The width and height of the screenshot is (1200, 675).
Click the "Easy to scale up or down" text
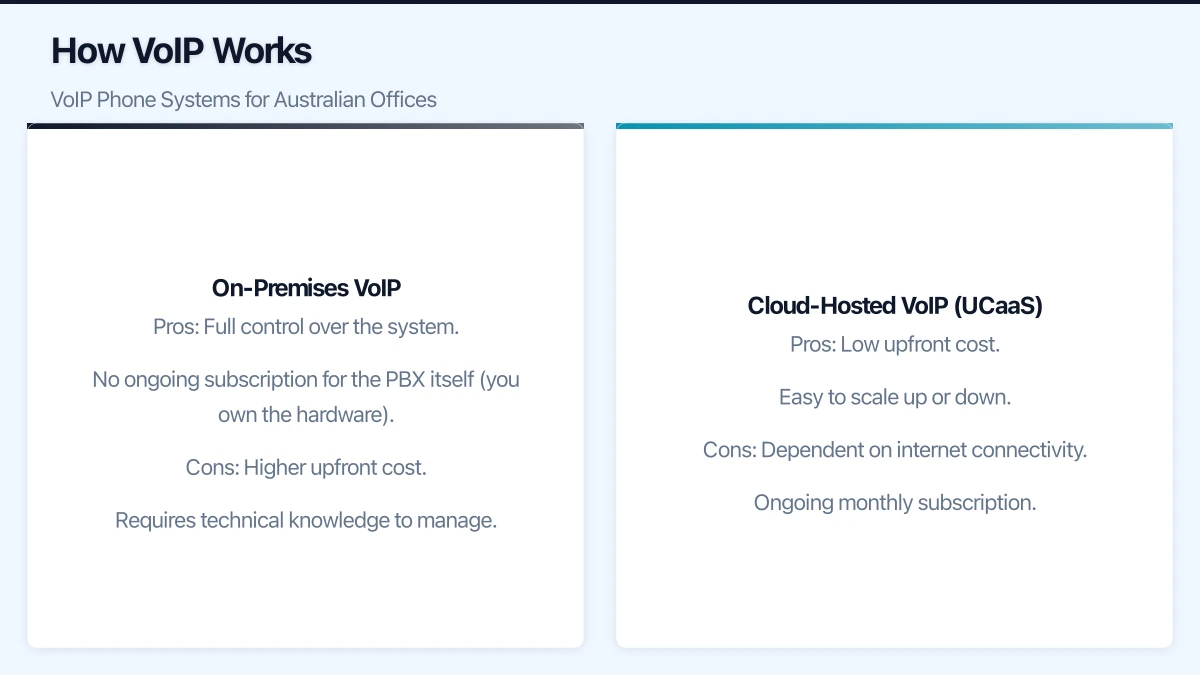(894, 397)
